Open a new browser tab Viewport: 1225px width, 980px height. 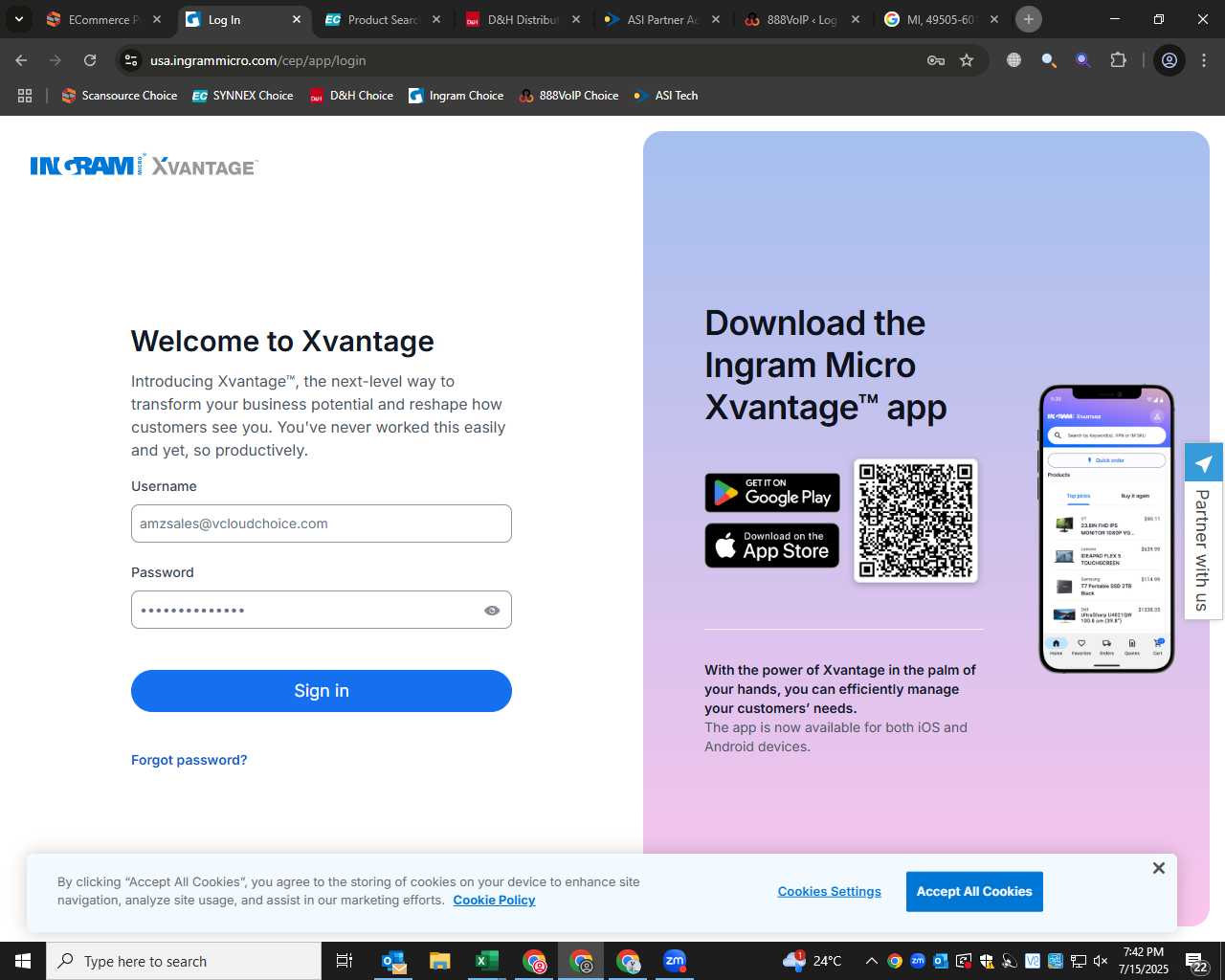pos(1029,19)
